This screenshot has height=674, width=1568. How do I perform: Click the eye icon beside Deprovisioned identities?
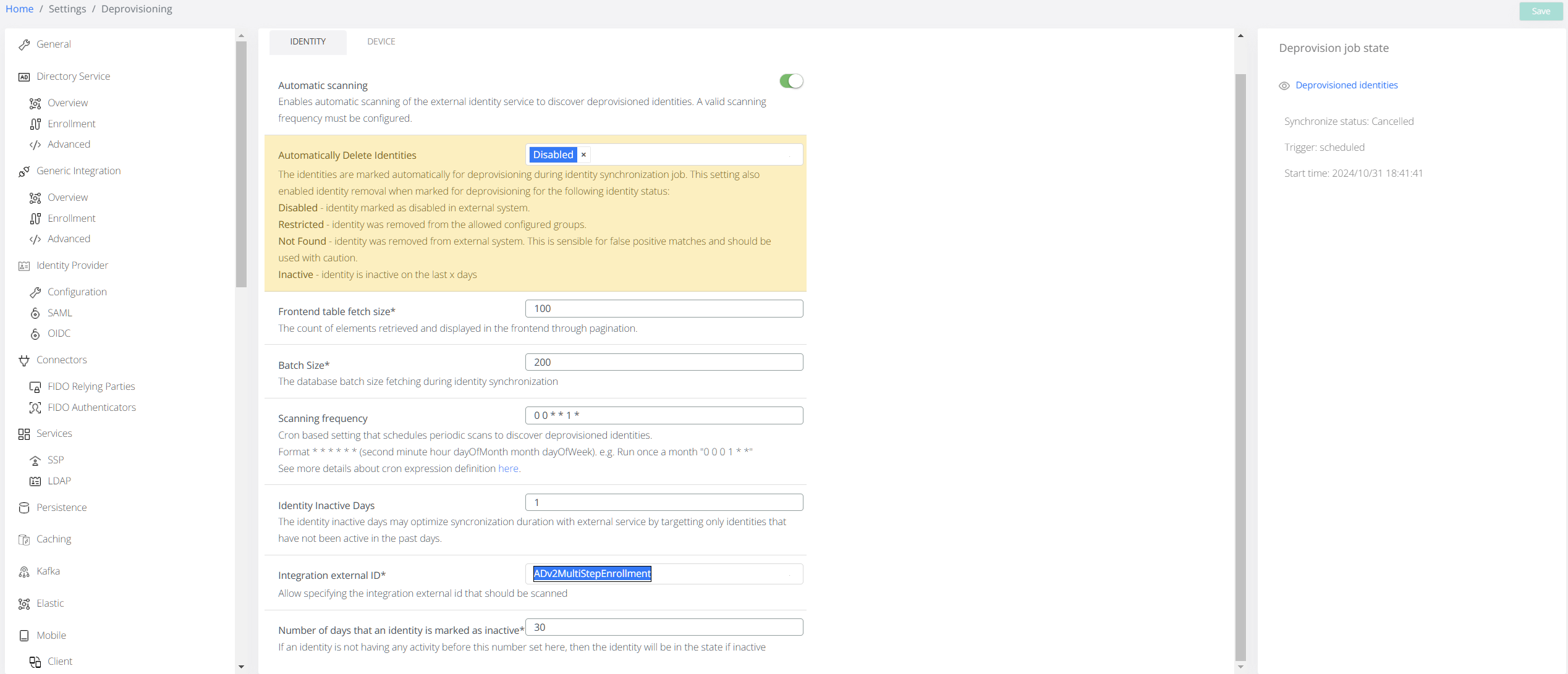pos(1284,86)
